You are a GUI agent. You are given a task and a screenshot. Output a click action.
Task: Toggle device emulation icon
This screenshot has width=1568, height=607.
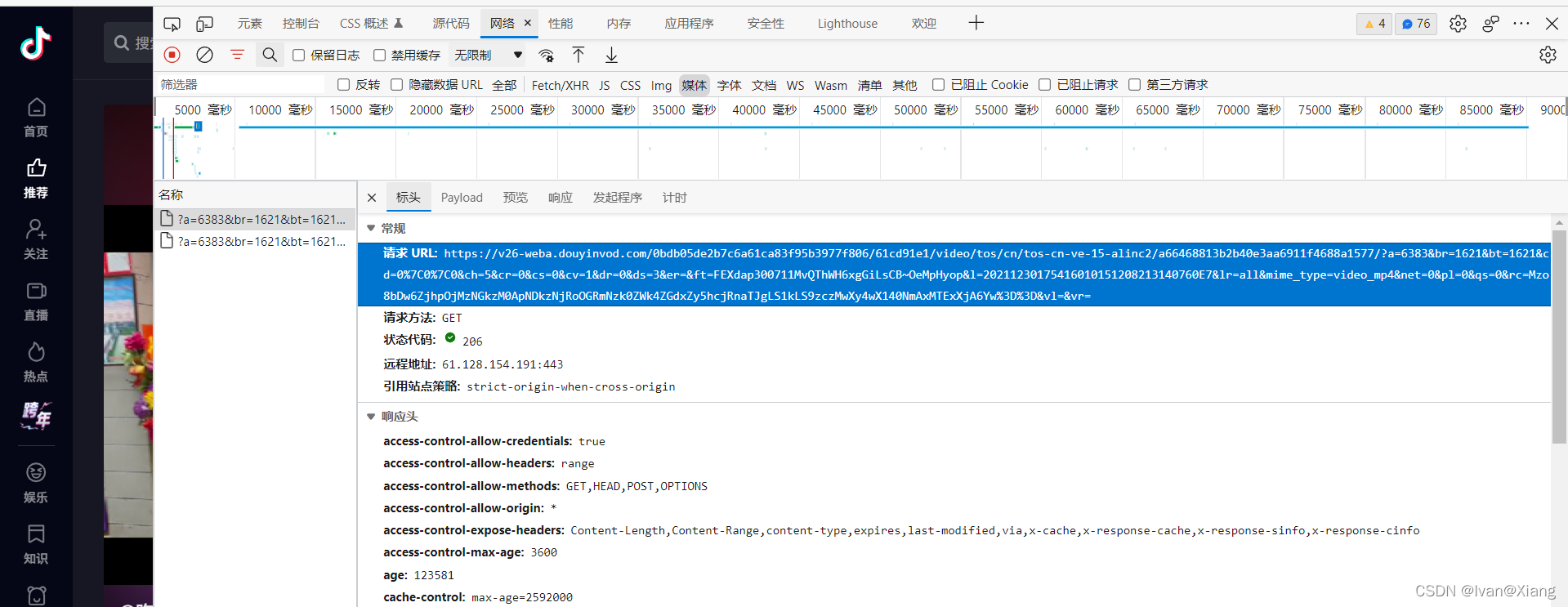(204, 24)
